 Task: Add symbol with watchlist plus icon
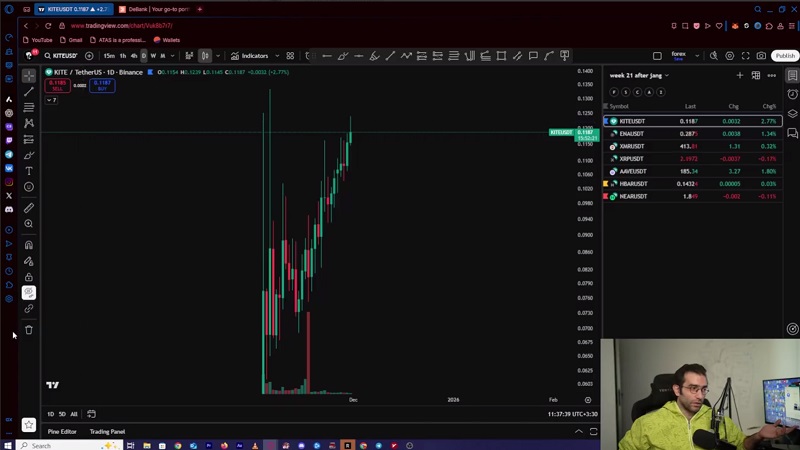[740, 75]
